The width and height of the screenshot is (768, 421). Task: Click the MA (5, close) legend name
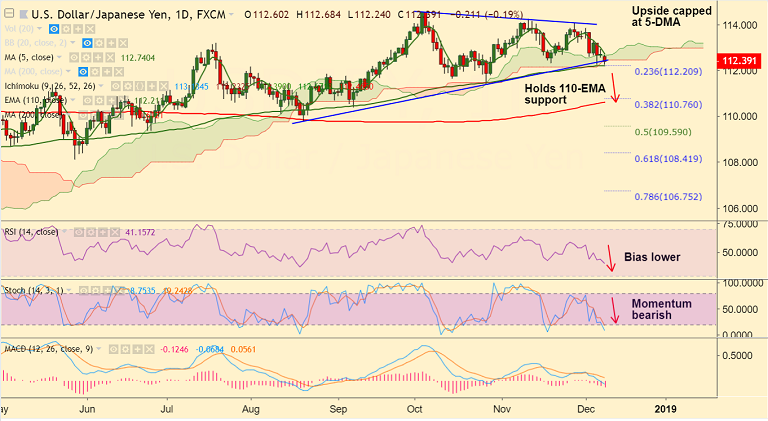pos(29,57)
